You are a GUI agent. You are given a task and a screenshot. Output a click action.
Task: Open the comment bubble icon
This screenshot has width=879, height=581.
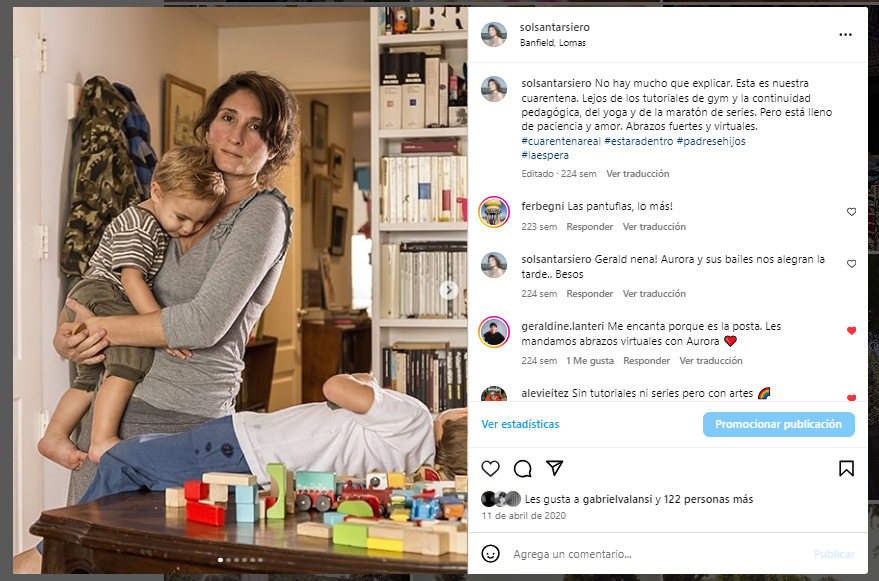522,468
